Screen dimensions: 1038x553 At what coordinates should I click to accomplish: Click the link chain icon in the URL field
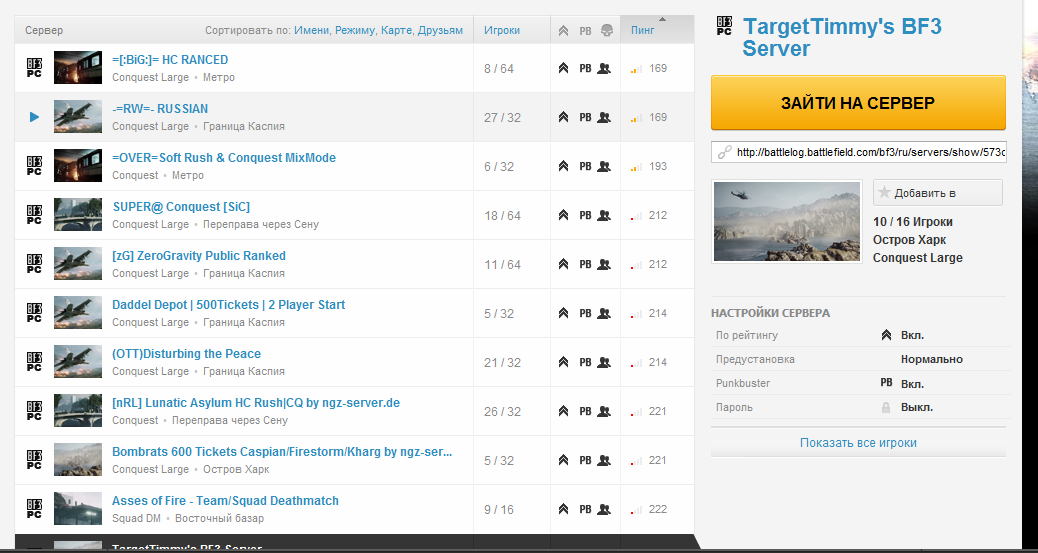(724, 152)
